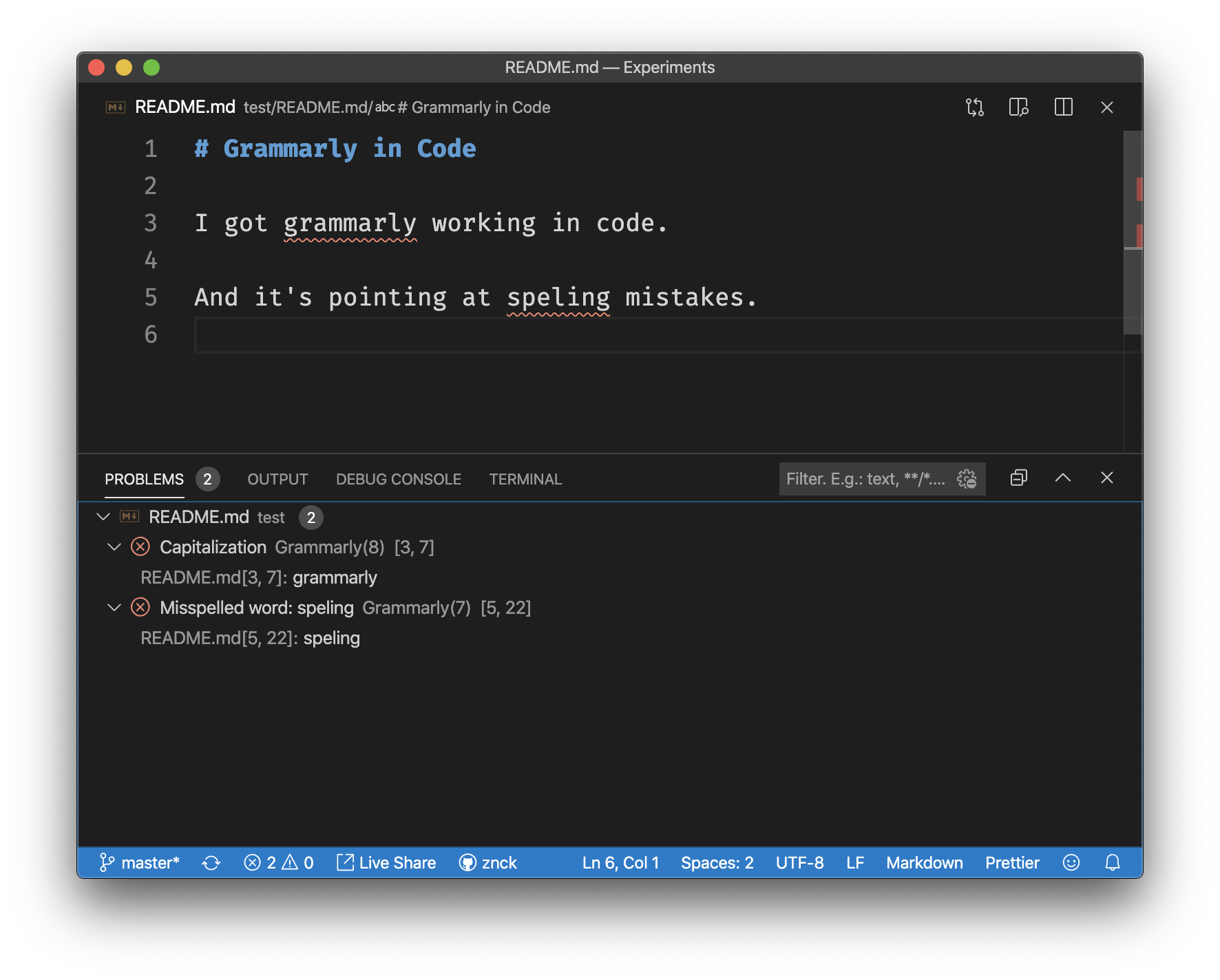1220x980 pixels.
Task: Switch to the OUTPUT tab
Action: point(277,479)
